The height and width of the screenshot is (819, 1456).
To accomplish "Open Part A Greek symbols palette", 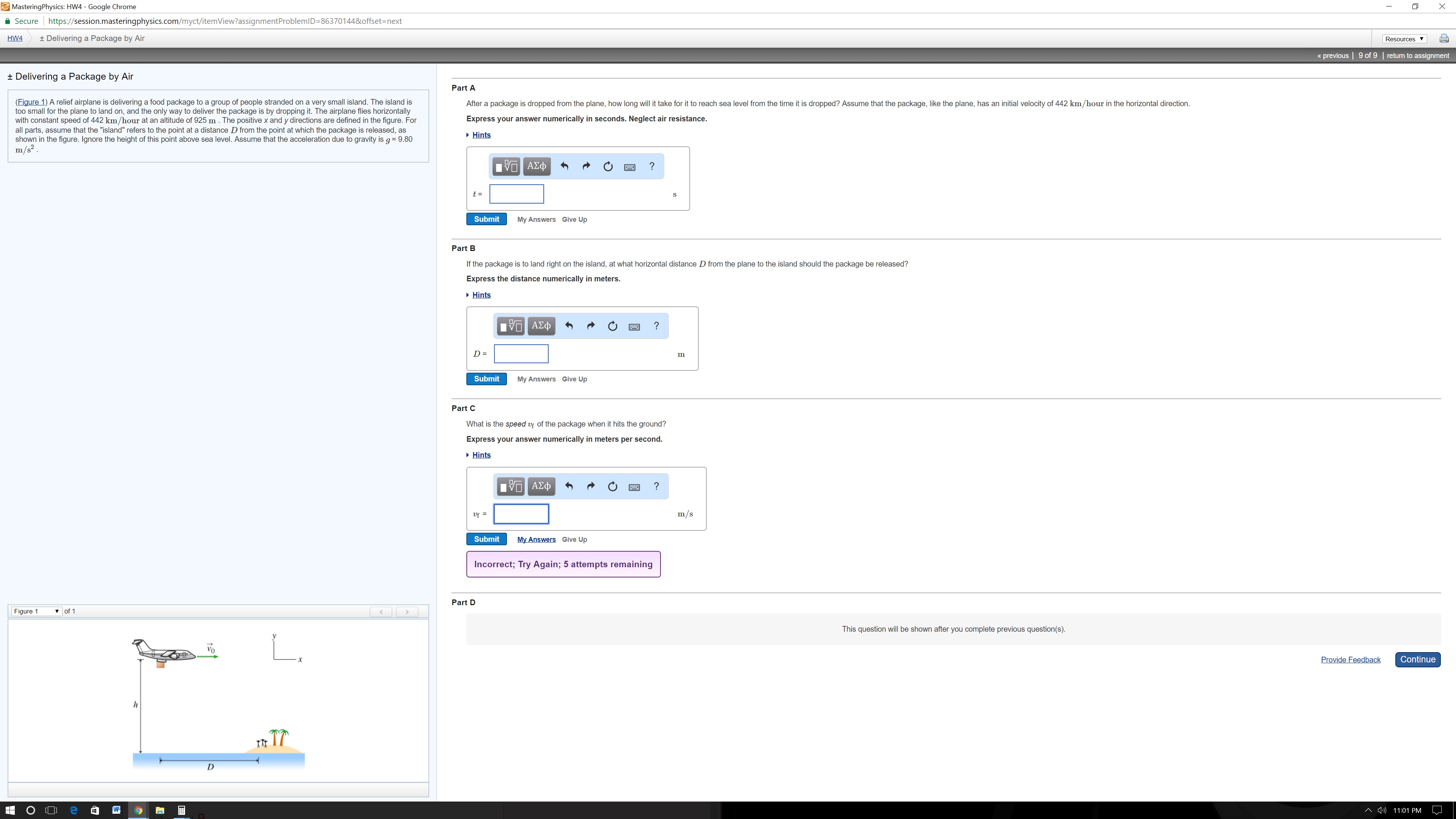I will tap(537, 166).
